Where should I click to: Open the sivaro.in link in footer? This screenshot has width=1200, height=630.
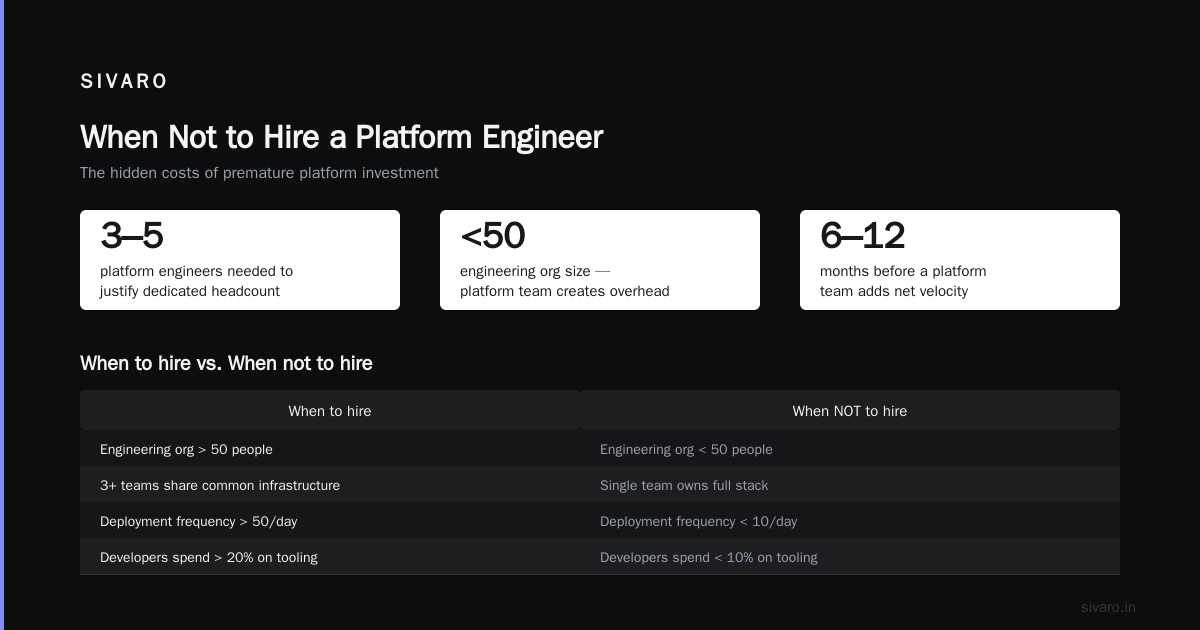[x=1108, y=607]
